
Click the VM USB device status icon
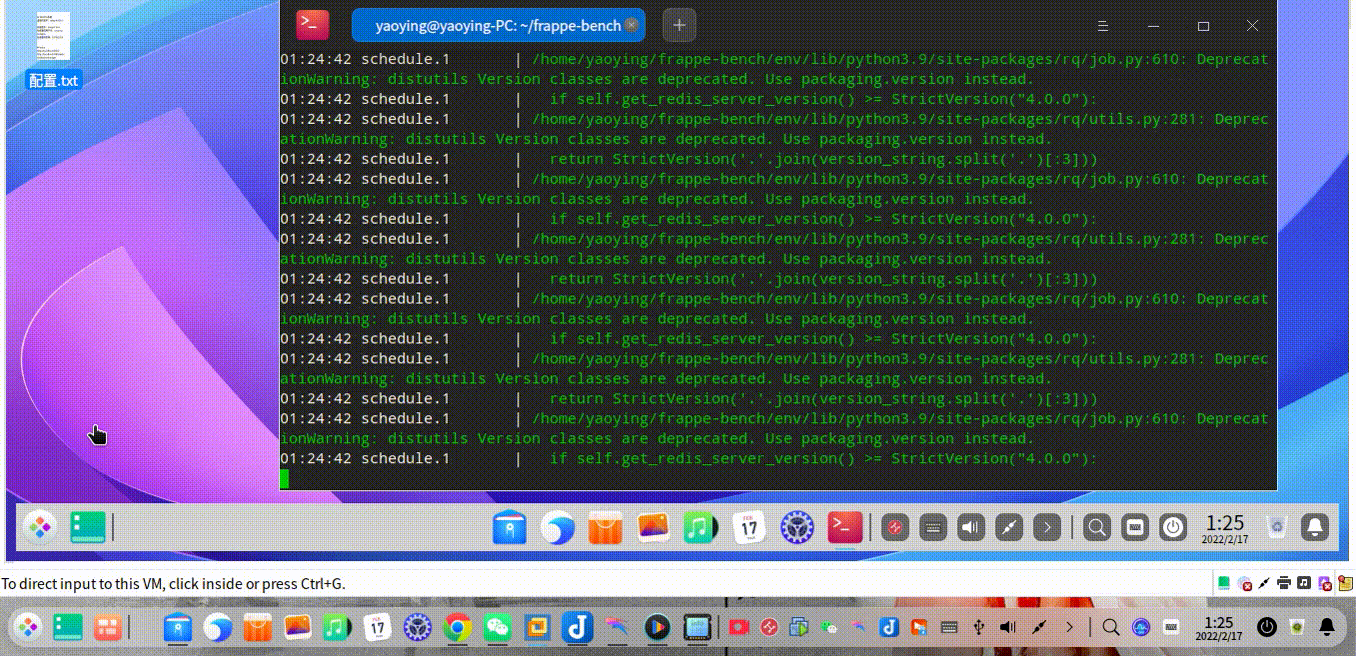click(x=1324, y=583)
